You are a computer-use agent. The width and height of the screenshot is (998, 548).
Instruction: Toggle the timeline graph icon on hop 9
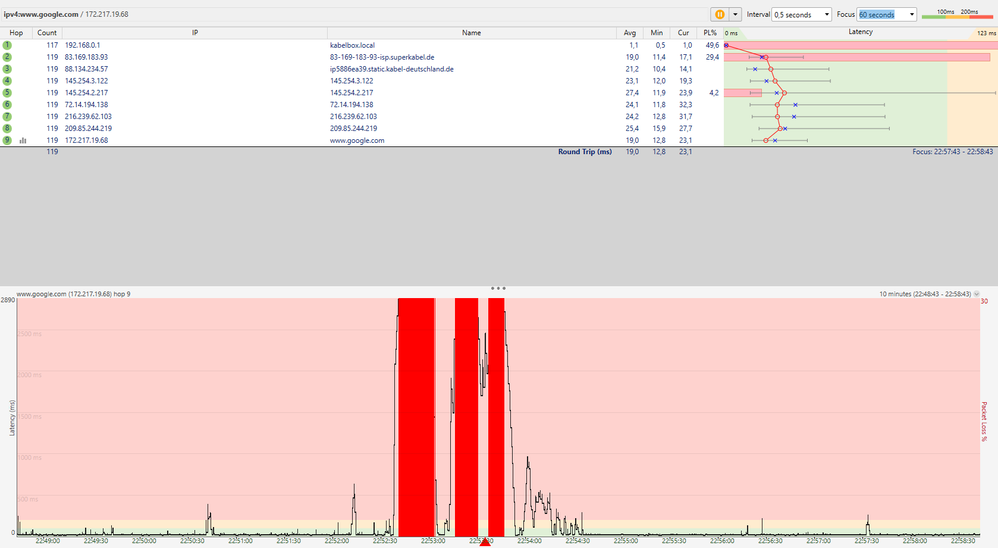point(23,141)
